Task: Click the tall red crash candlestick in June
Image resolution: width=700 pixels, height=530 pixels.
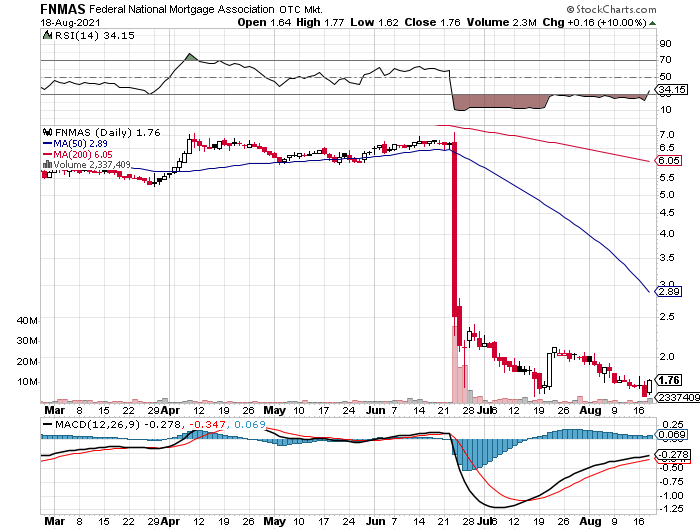Action: pyautogui.click(x=454, y=230)
